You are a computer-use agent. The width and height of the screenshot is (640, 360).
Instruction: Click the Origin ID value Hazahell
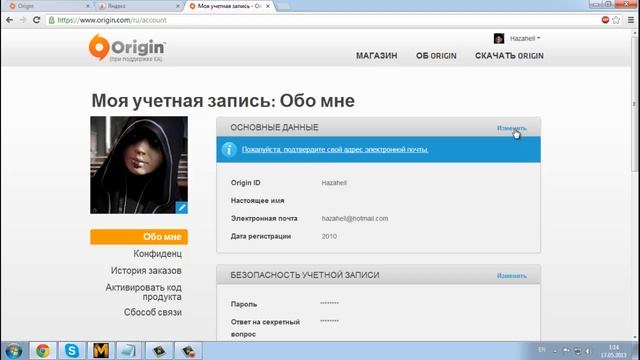(334, 183)
